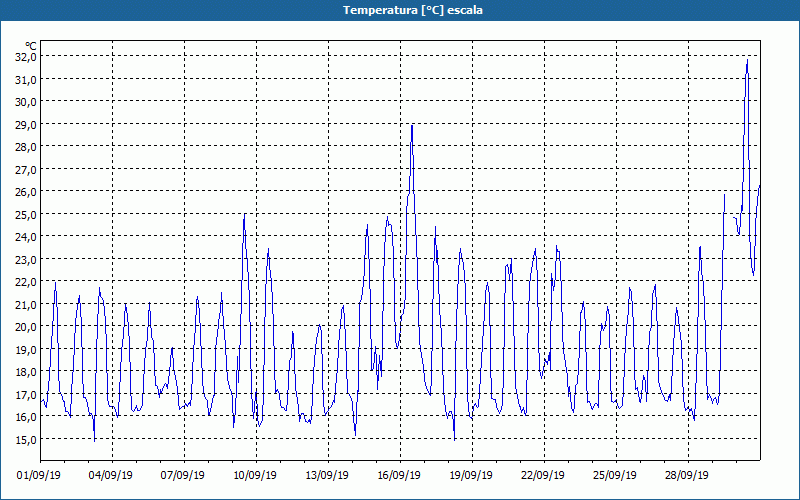Select the 30,0 axis value
The width and height of the screenshot is (800, 500).
26,102
